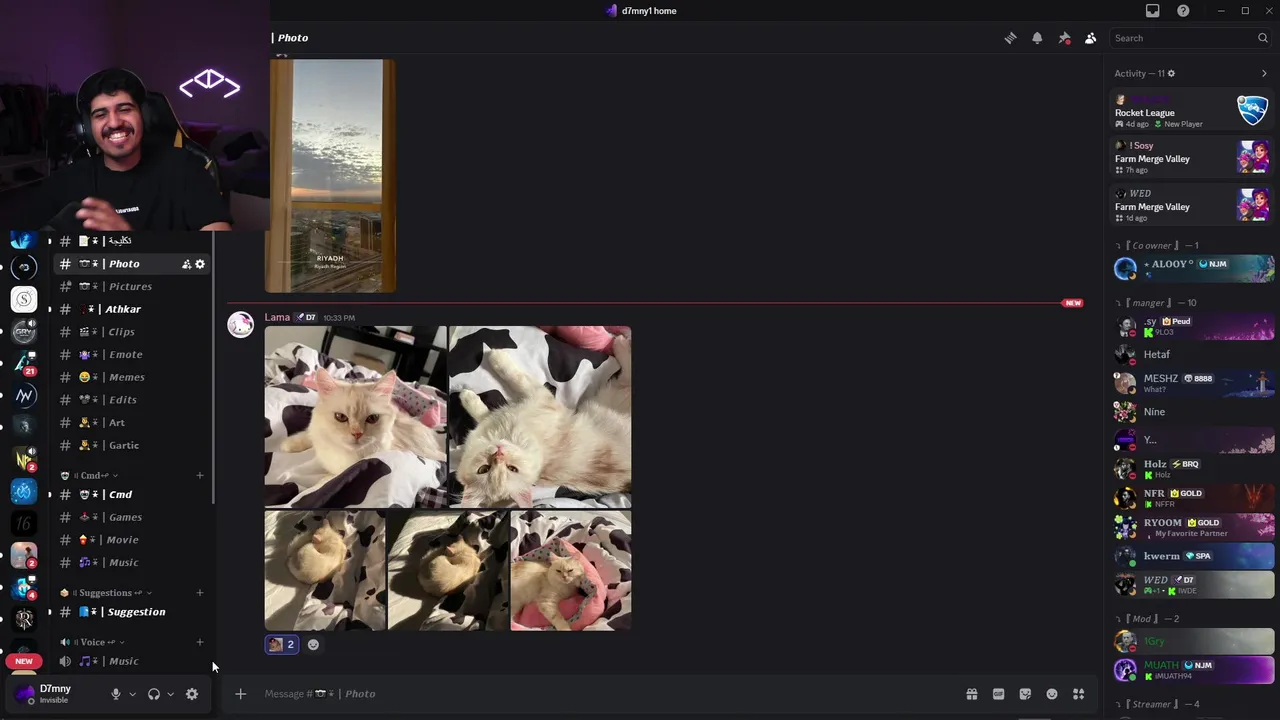Collapse the Voice category
Image resolution: width=1280 pixels, height=720 pixels.
pyautogui.click(x=92, y=642)
